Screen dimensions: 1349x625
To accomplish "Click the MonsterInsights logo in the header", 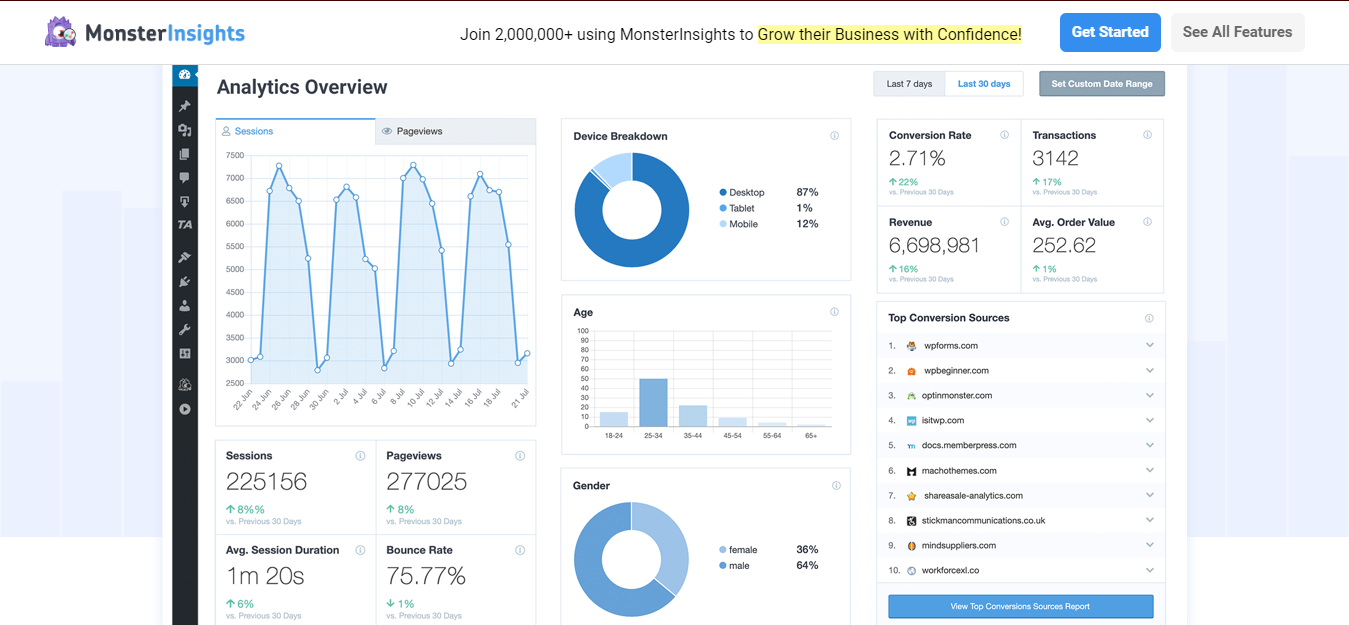I will coord(145,32).
